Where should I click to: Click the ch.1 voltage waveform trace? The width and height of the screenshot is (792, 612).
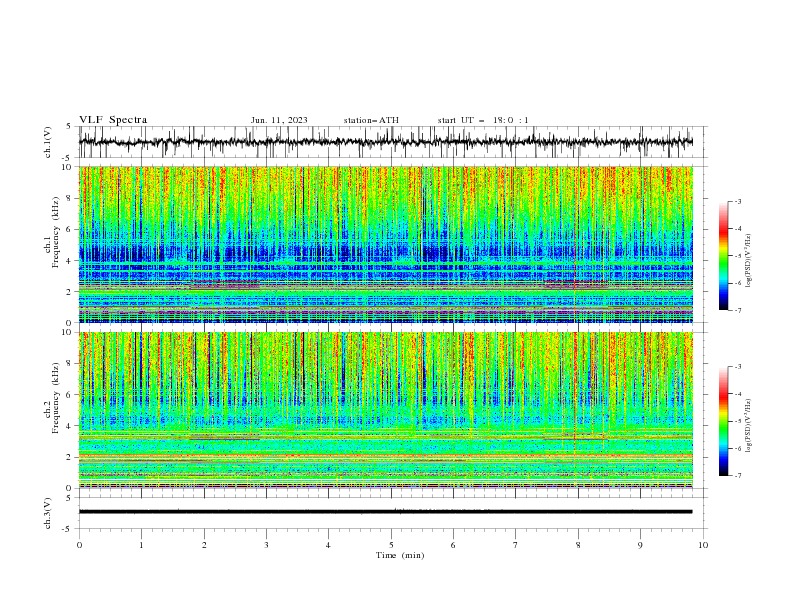pyautogui.click(x=386, y=142)
